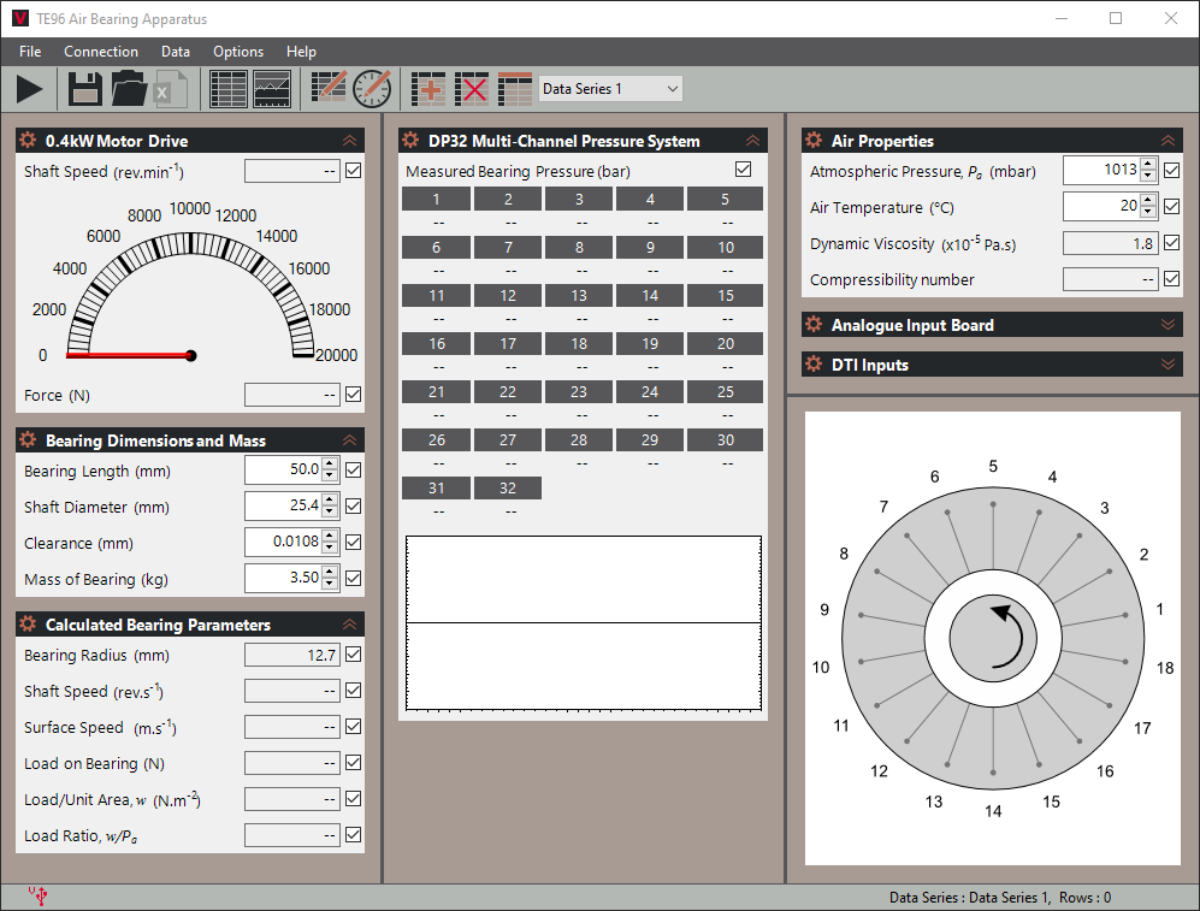Click gear icon of 0.4kW Motor Drive panel

click(x=28, y=141)
